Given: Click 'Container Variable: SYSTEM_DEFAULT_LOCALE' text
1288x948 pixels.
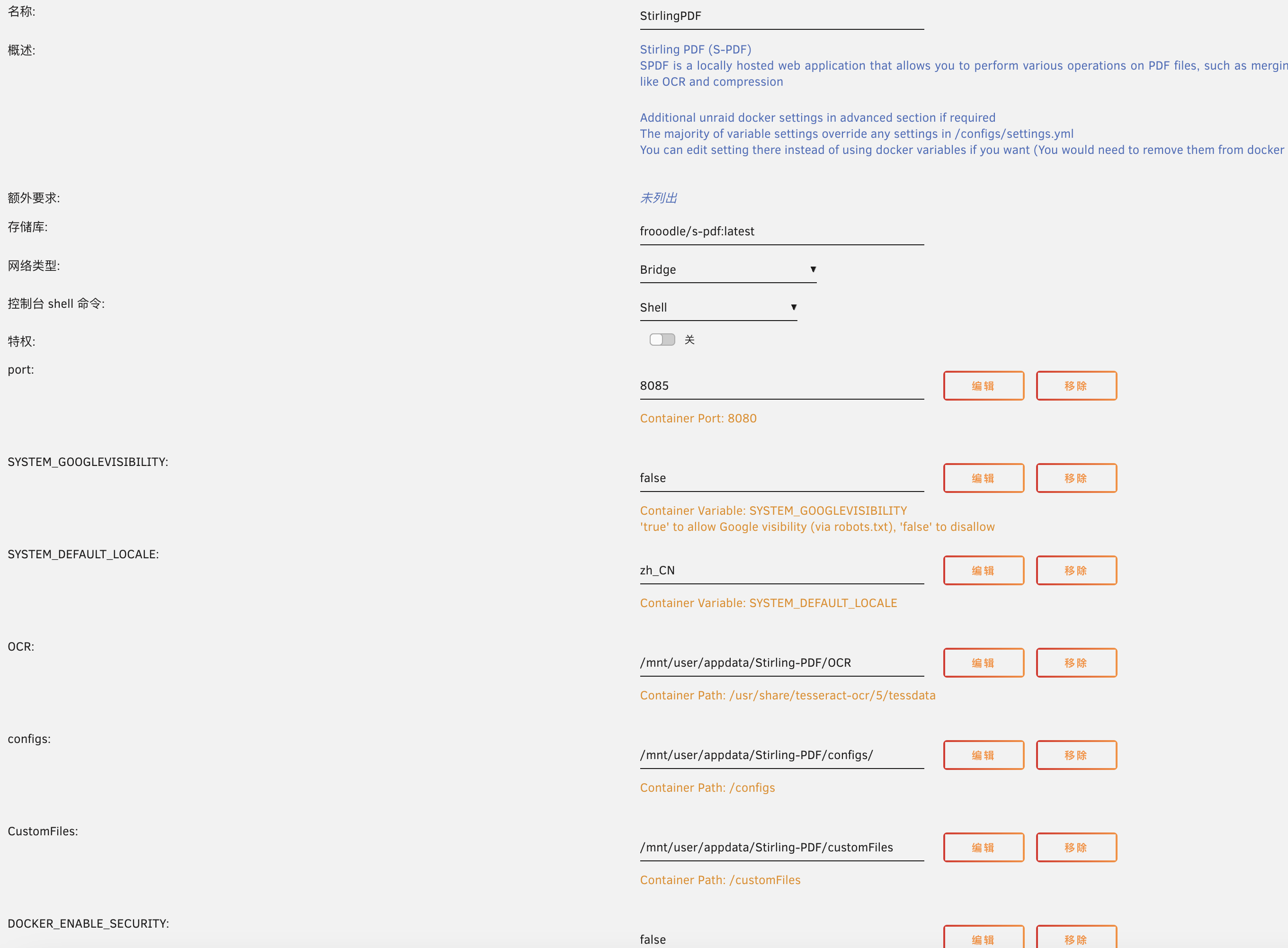Looking at the screenshot, I should 768,603.
